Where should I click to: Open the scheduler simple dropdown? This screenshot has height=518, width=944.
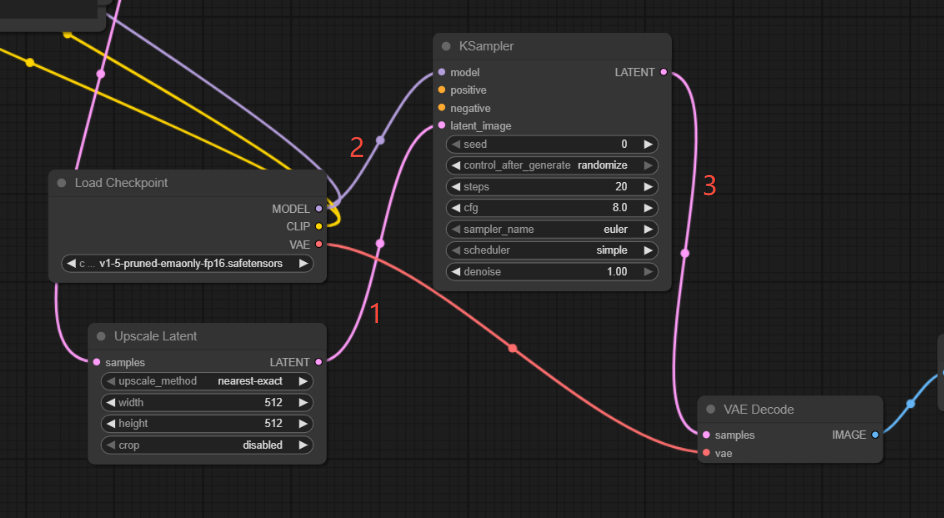click(x=552, y=250)
